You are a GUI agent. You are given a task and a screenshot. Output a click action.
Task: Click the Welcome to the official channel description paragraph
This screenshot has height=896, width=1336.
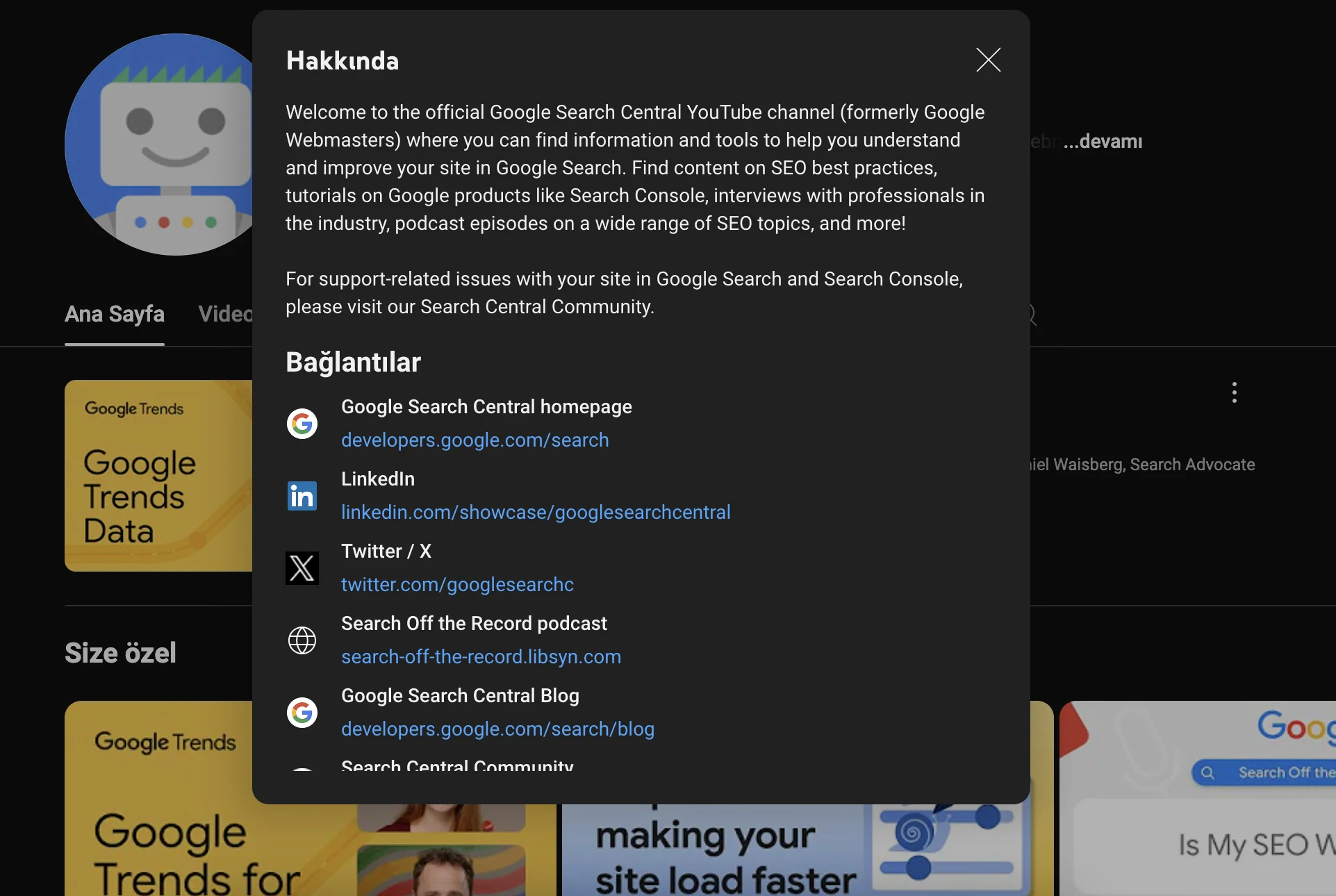pyautogui.click(x=635, y=168)
